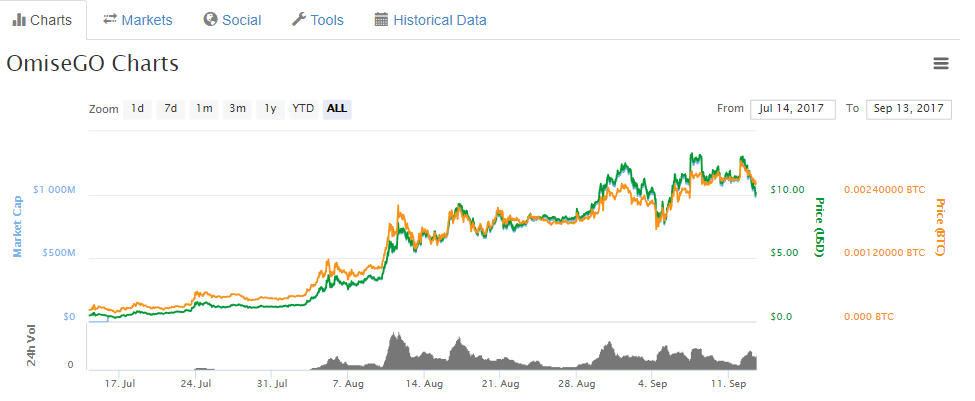Select the 7d zoom range

tap(171, 108)
